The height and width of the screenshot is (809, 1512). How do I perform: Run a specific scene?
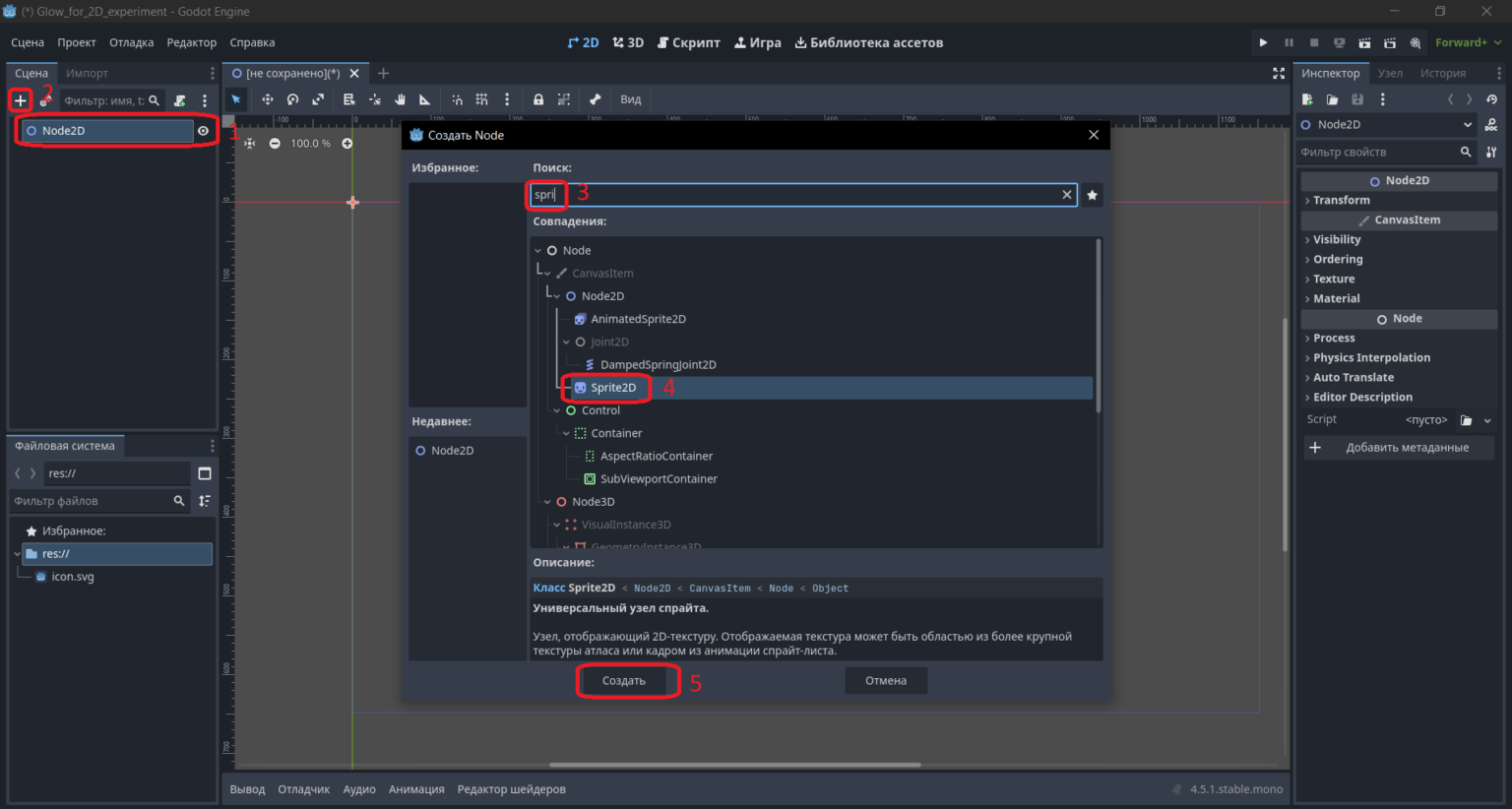tap(1390, 42)
